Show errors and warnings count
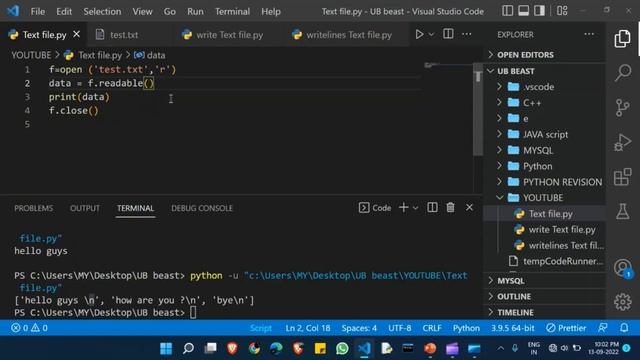Viewport: 640px width, 360px height. pos(29,328)
